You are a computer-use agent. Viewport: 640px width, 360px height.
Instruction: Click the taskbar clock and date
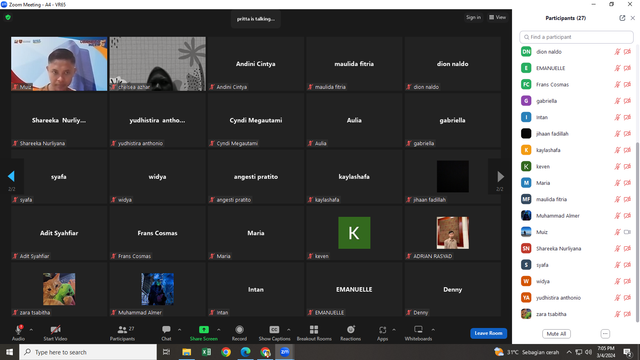[606, 352]
